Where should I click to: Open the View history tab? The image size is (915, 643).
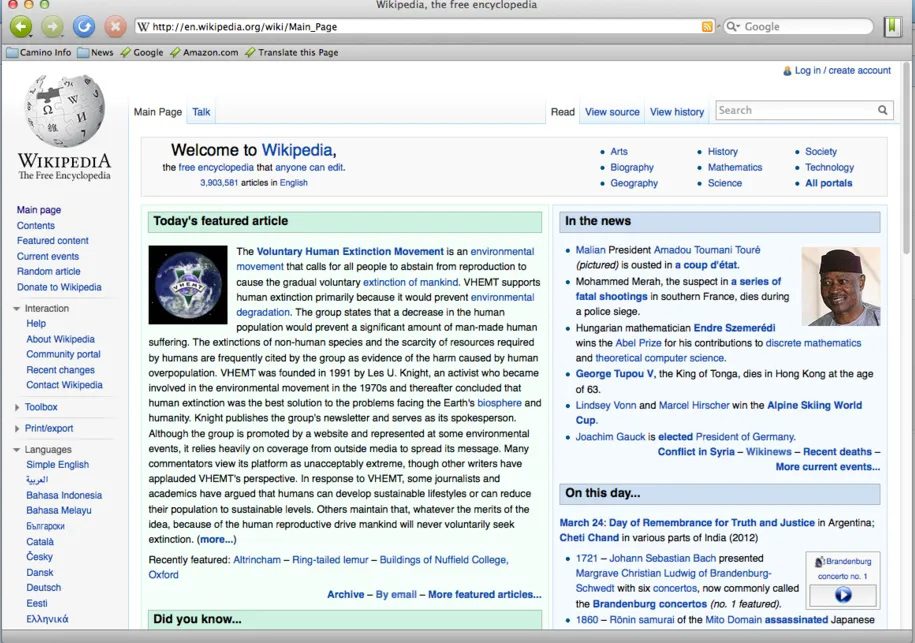[677, 112]
